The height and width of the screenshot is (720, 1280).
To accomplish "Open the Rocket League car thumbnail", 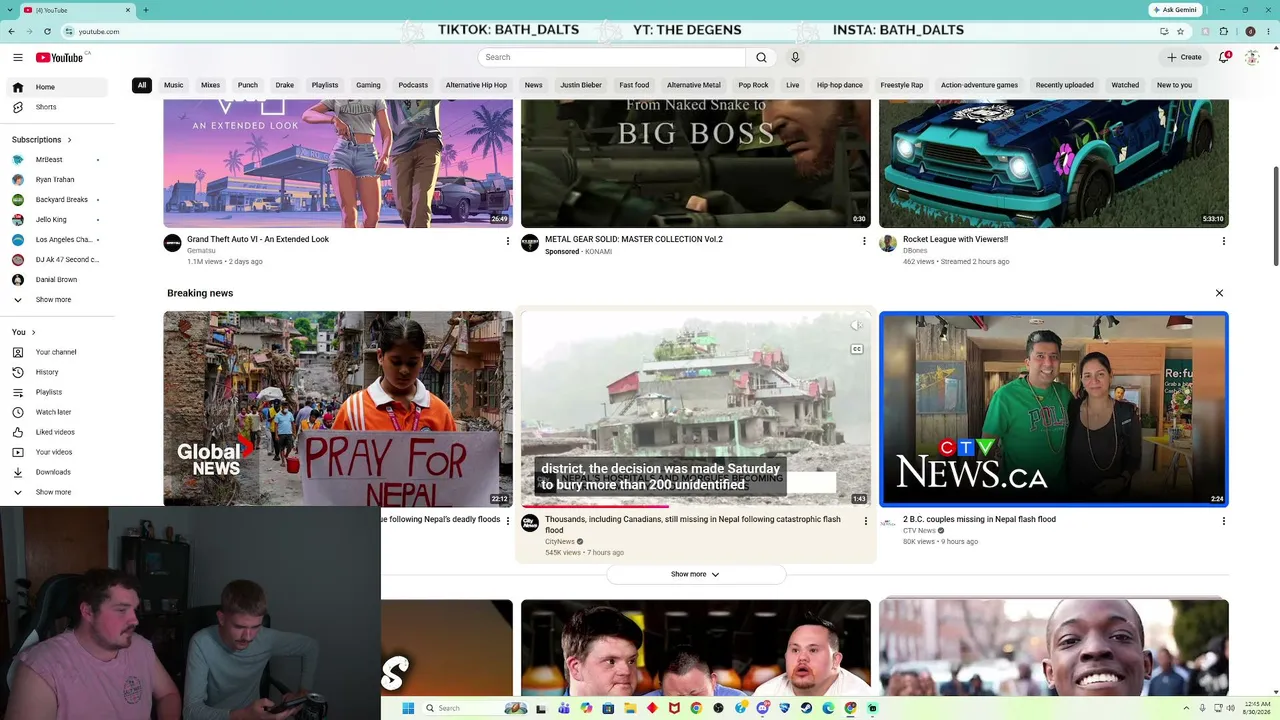I will 1054,163.
